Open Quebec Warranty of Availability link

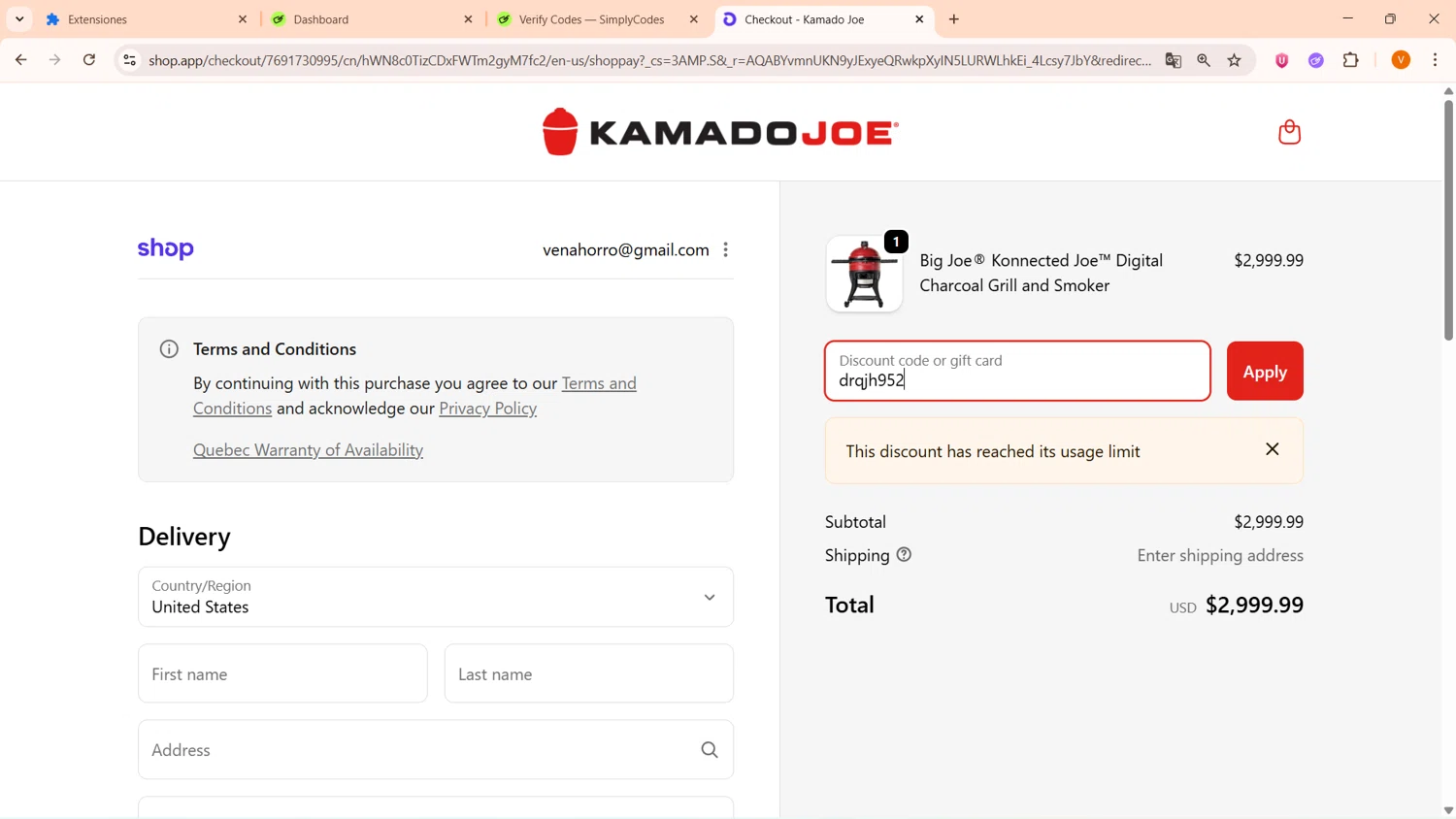point(308,450)
